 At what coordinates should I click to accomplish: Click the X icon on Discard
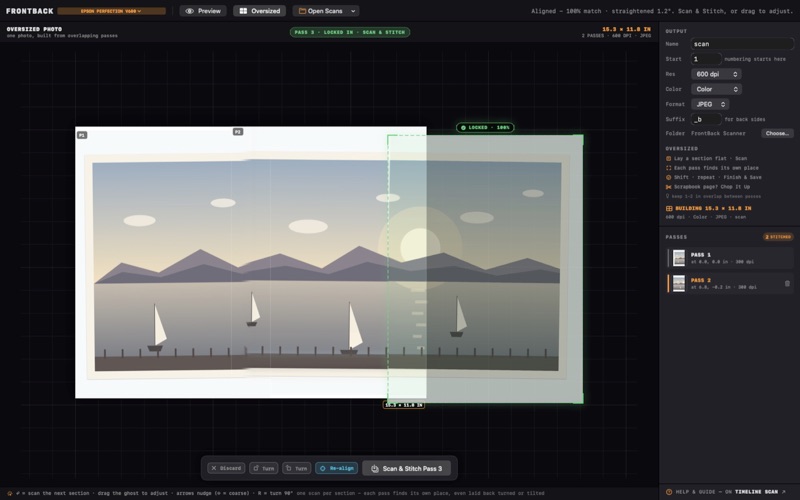[x=214, y=468]
